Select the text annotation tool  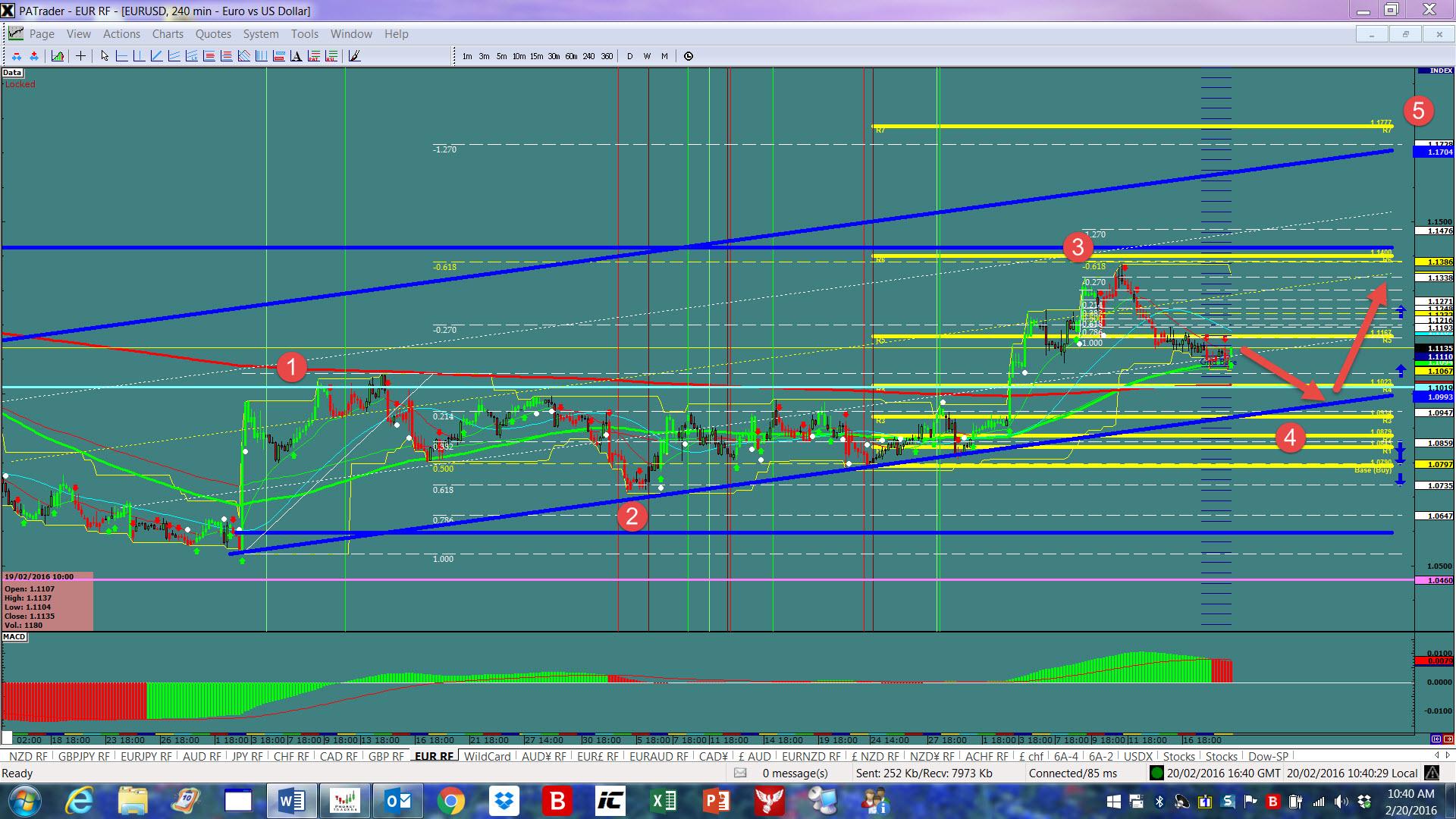296,56
